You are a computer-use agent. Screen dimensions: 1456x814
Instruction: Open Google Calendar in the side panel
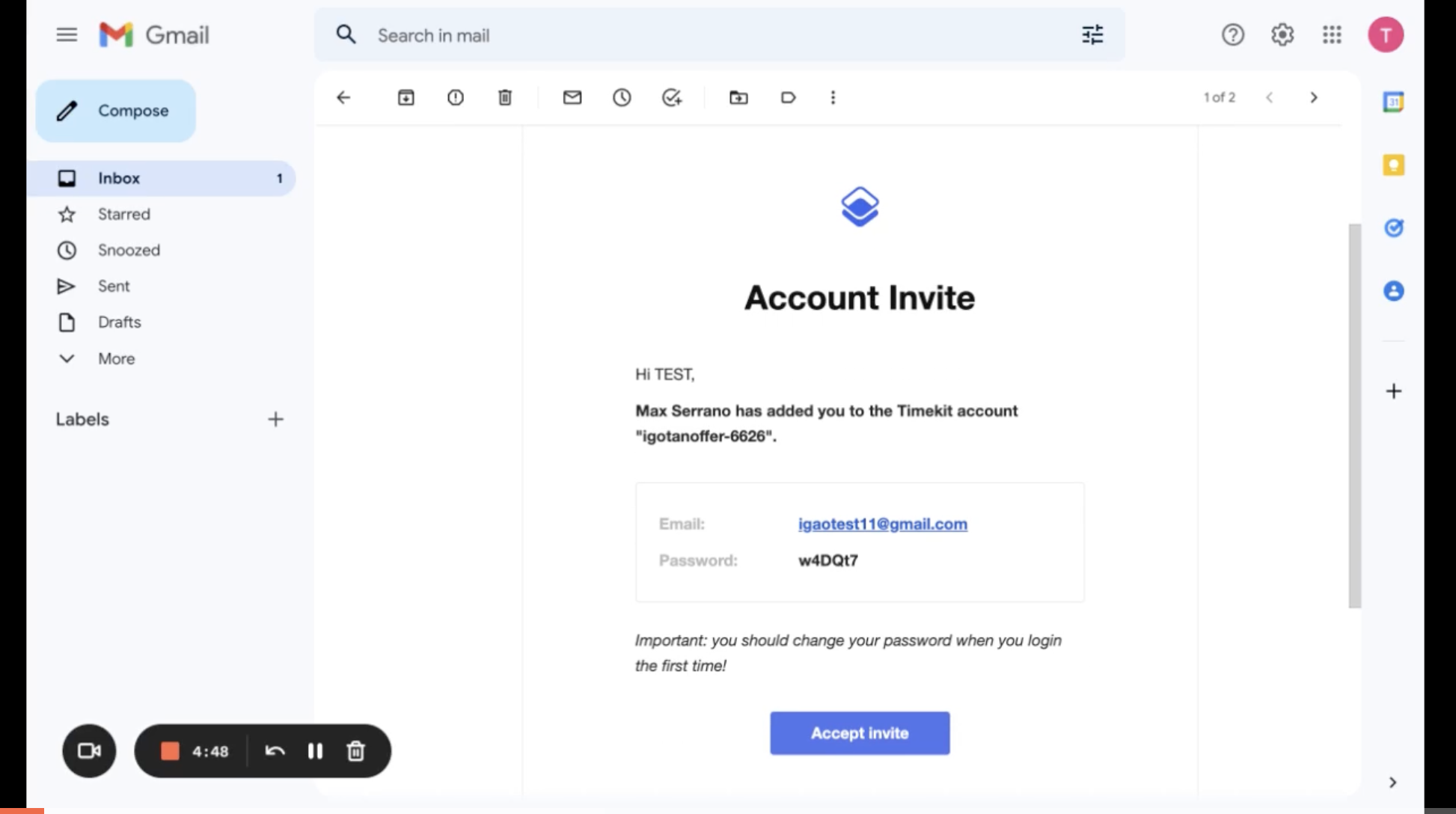pos(1393,102)
